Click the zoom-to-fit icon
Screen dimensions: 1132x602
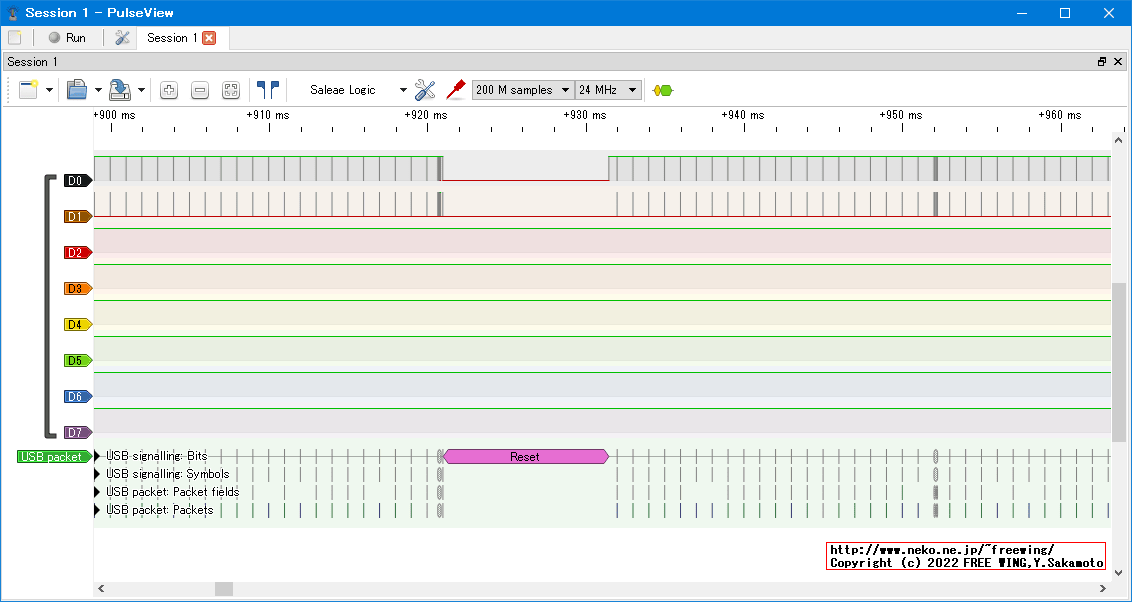point(231,90)
